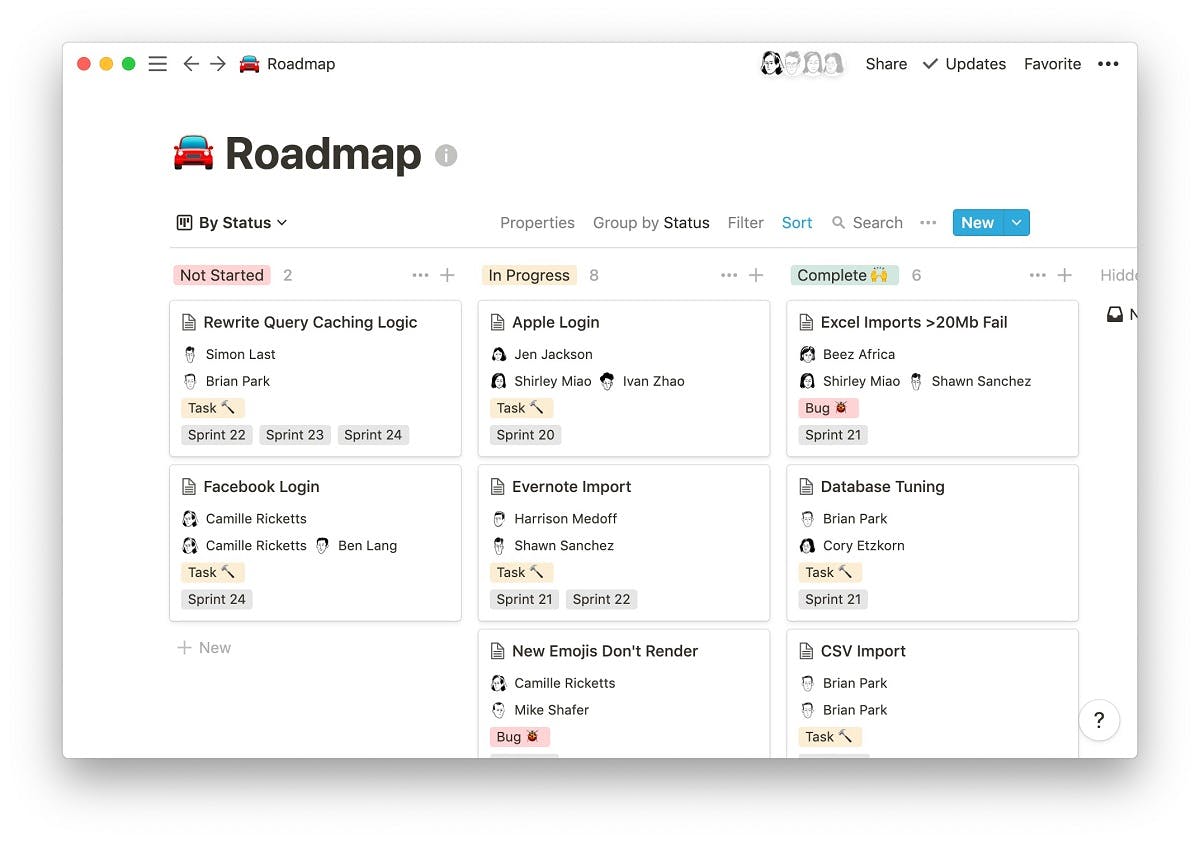Open the Properties menu
This screenshot has height=841, width=1200.
point(537,223)
